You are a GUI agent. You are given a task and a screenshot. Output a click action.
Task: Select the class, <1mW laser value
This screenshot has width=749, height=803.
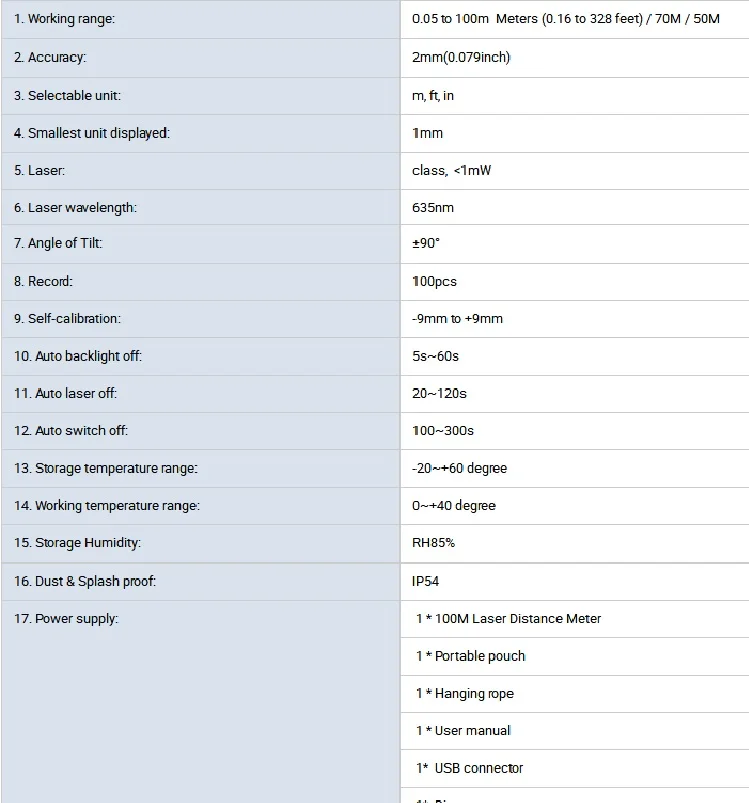[451, 171]
